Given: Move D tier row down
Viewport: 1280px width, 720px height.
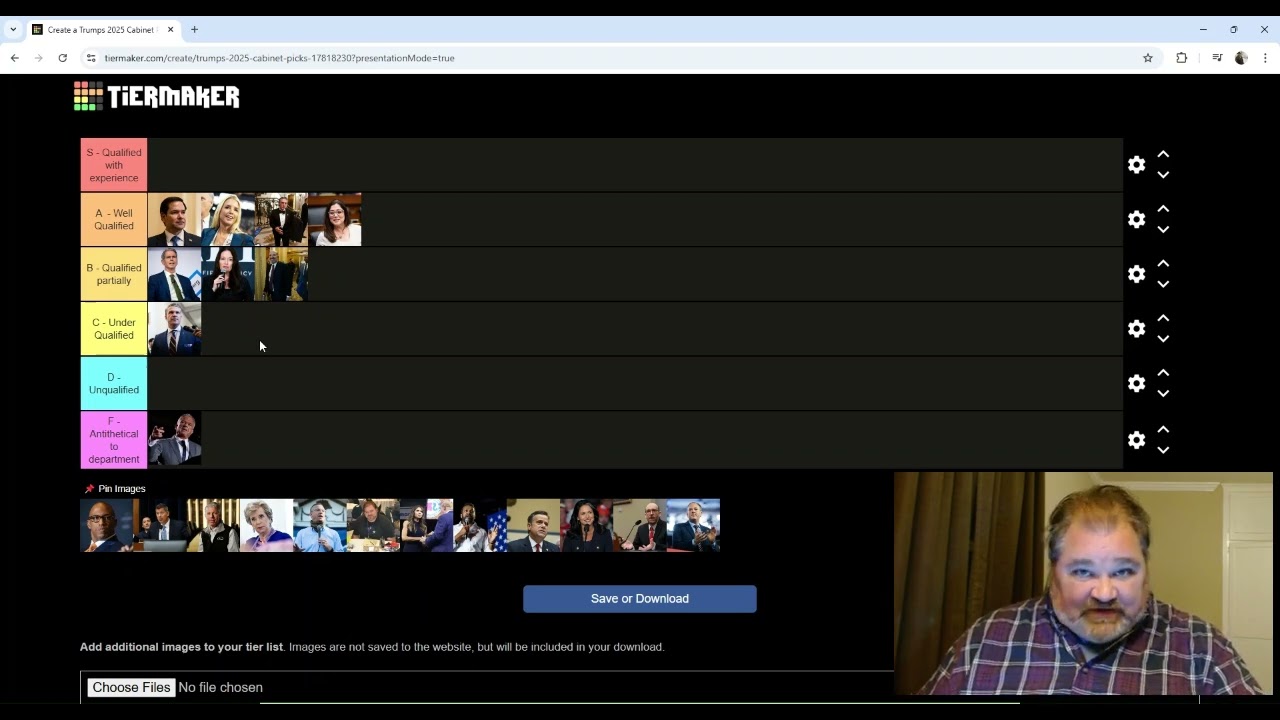Looking at the screenshot, I should pos(1163,394).
